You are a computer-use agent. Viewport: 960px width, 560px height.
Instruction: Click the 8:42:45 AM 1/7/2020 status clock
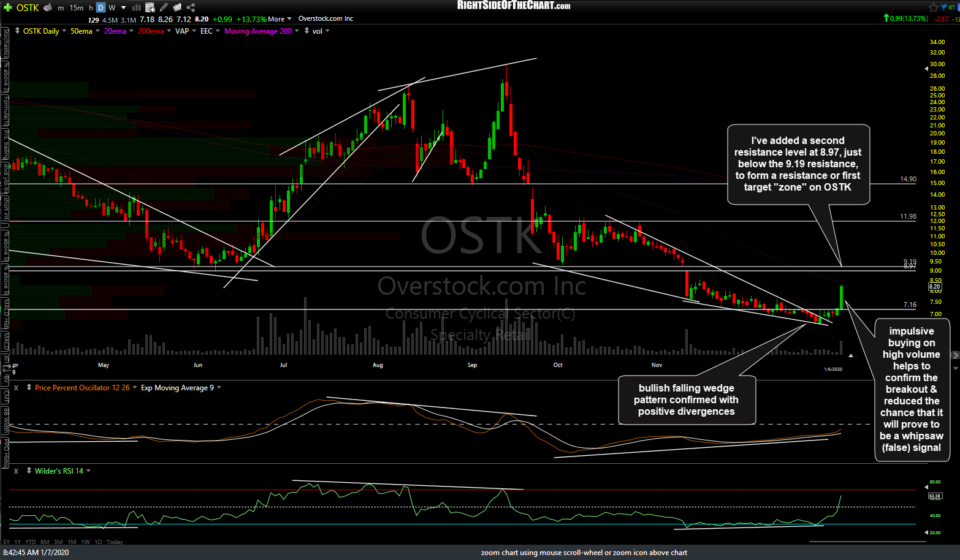(36, 553)
